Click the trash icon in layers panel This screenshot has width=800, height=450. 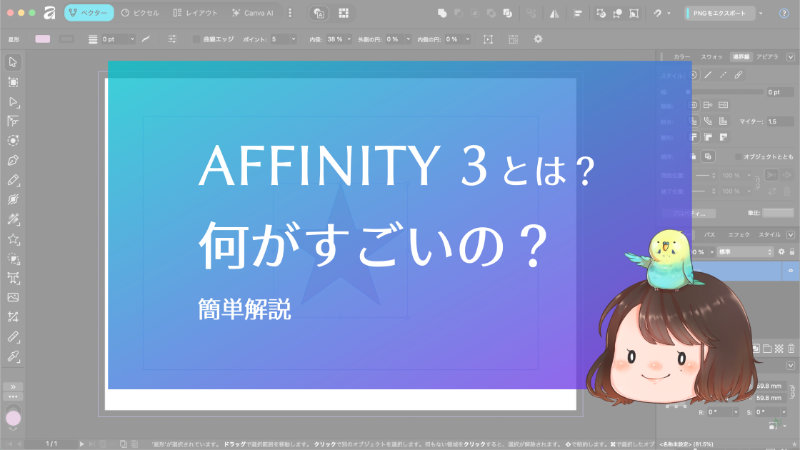pyautogui.click(x=791, y=348)
